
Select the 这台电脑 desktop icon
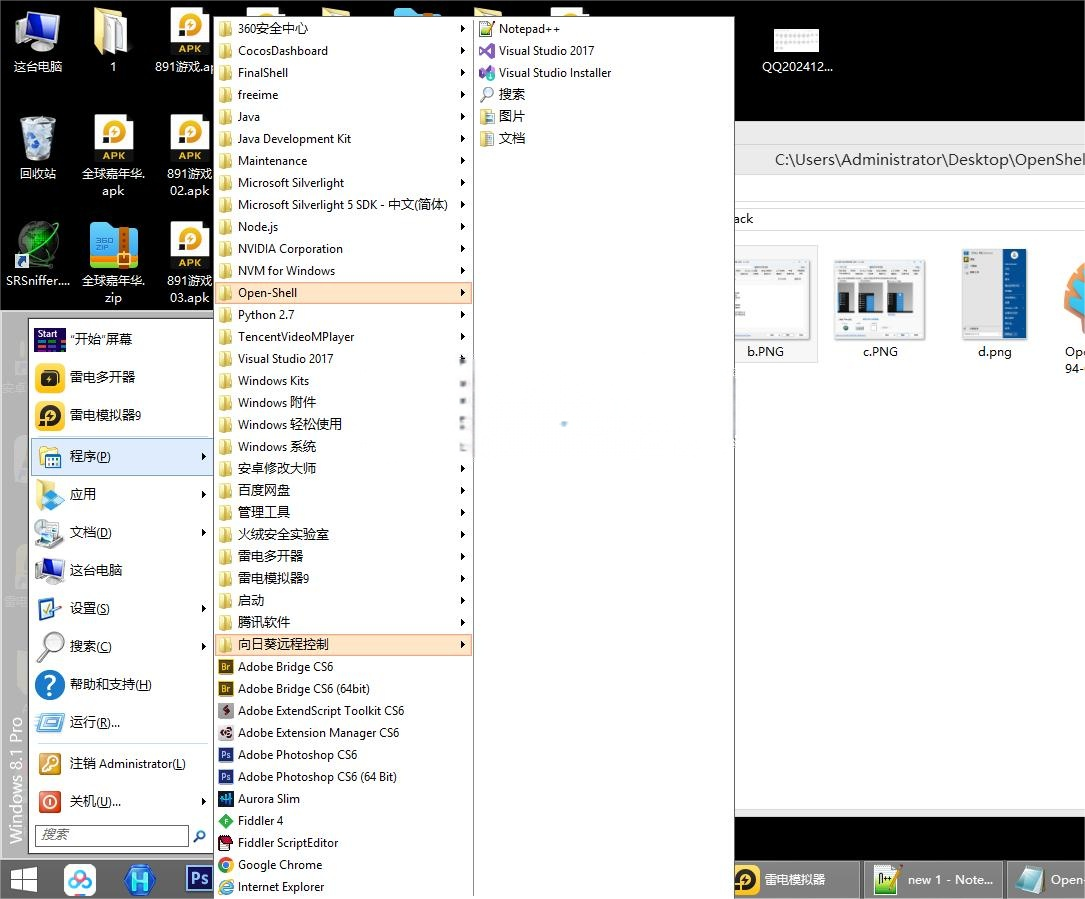38,41
